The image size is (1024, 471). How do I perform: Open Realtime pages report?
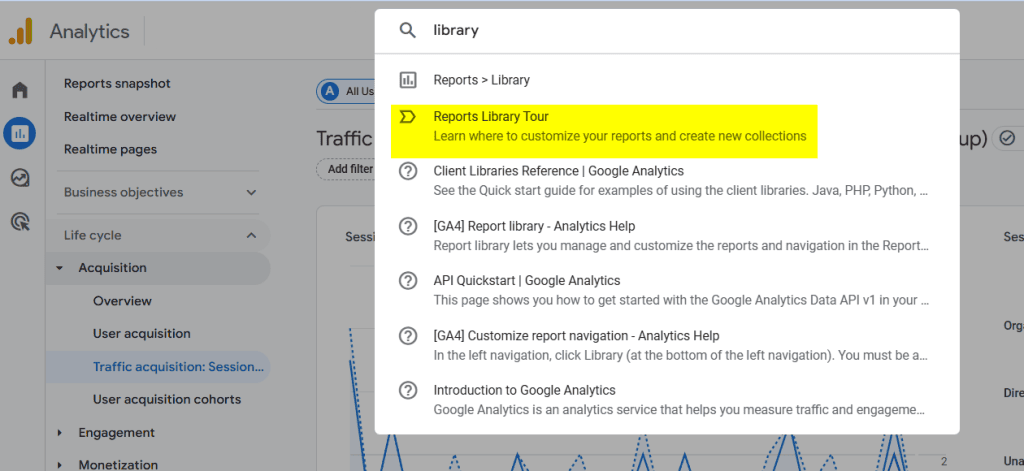[110, 150]
